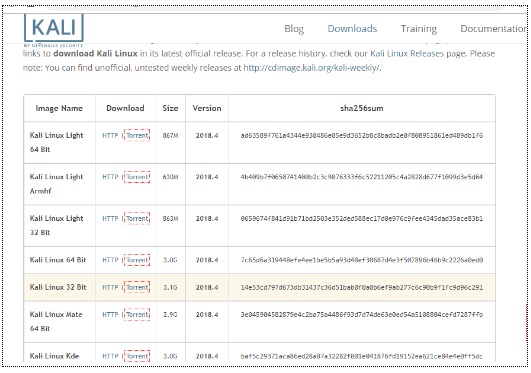Click the Image Name column header
The width and height of the screenshot is (531, 373).
(59, 108)
